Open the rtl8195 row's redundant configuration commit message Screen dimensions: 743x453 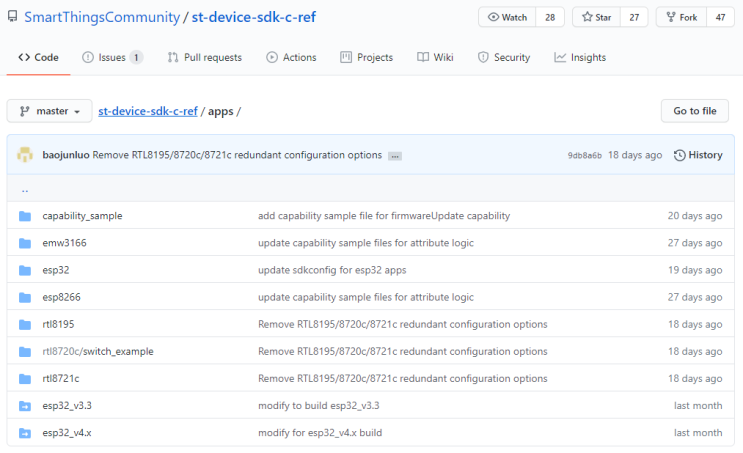coord(403,325)
